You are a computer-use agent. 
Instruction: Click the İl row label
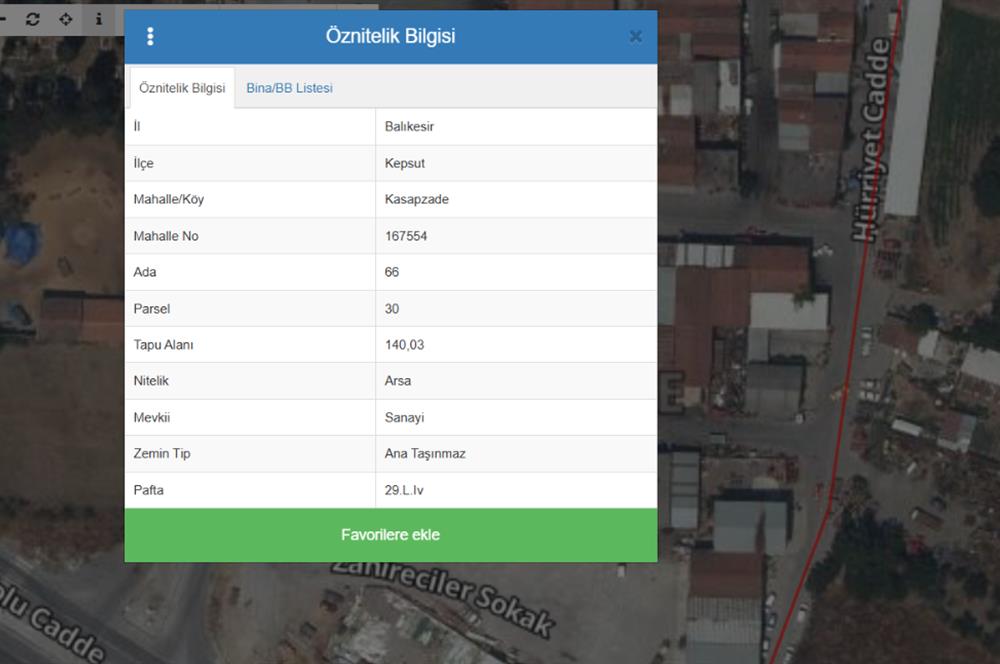(x=136, y=126)
